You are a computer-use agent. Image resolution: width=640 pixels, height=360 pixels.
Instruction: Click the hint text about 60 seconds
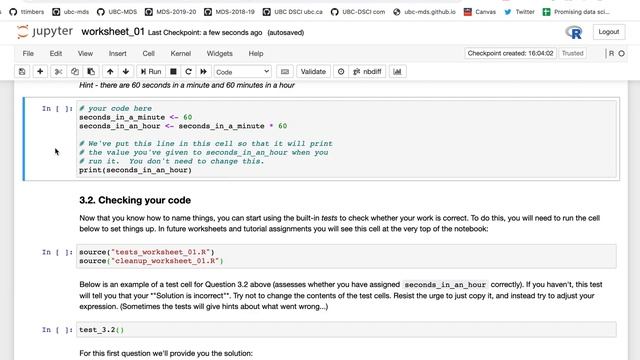coord(187,85)
